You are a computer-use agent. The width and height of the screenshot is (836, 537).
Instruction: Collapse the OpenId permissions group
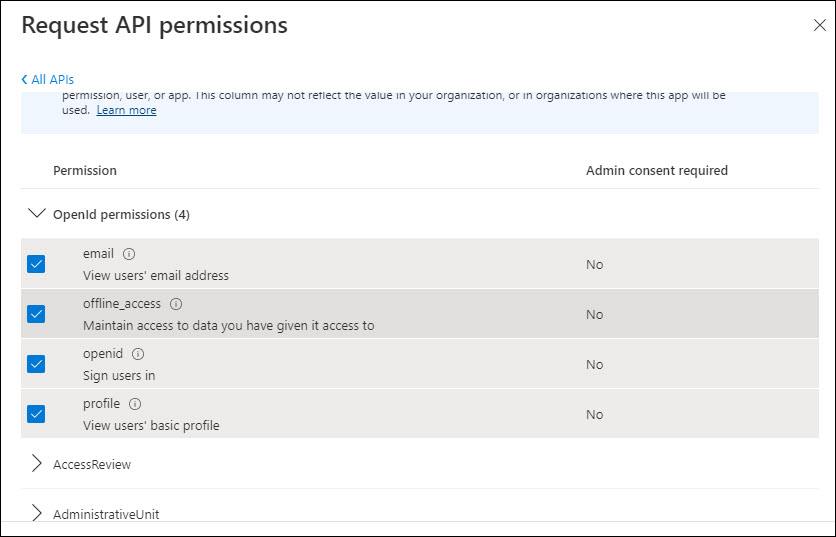(x=37, y=214)
